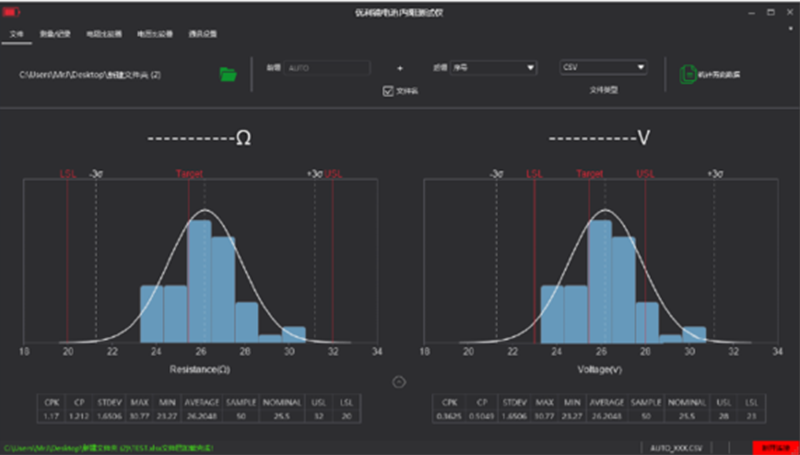800x455 pixels.
Task: Click the tallest bar in Voltage histogram
Action: (x=599, y=280)
